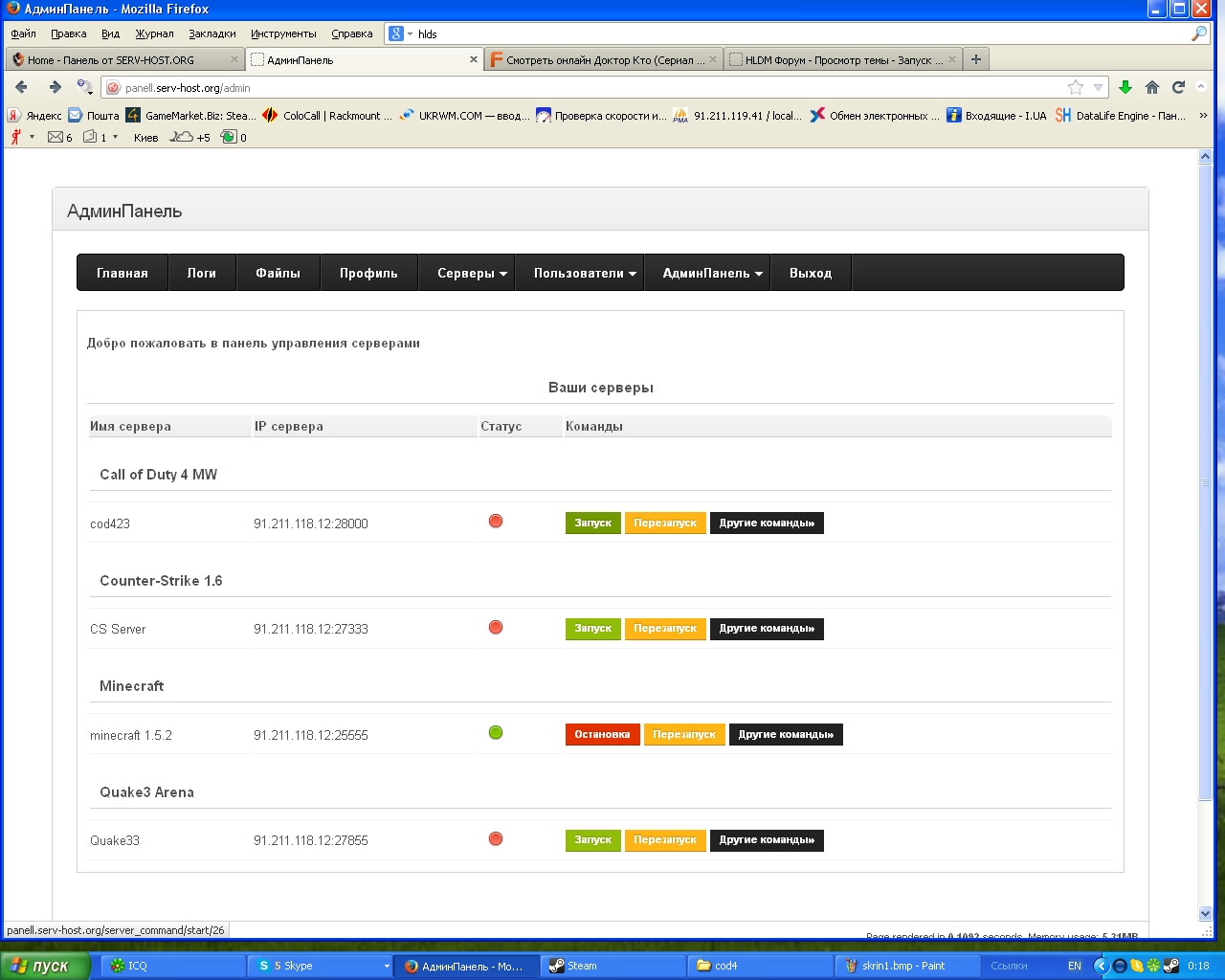Click the browser Back arrow button
This screenshot has height=980, width=1225.
tap(22, 87)
